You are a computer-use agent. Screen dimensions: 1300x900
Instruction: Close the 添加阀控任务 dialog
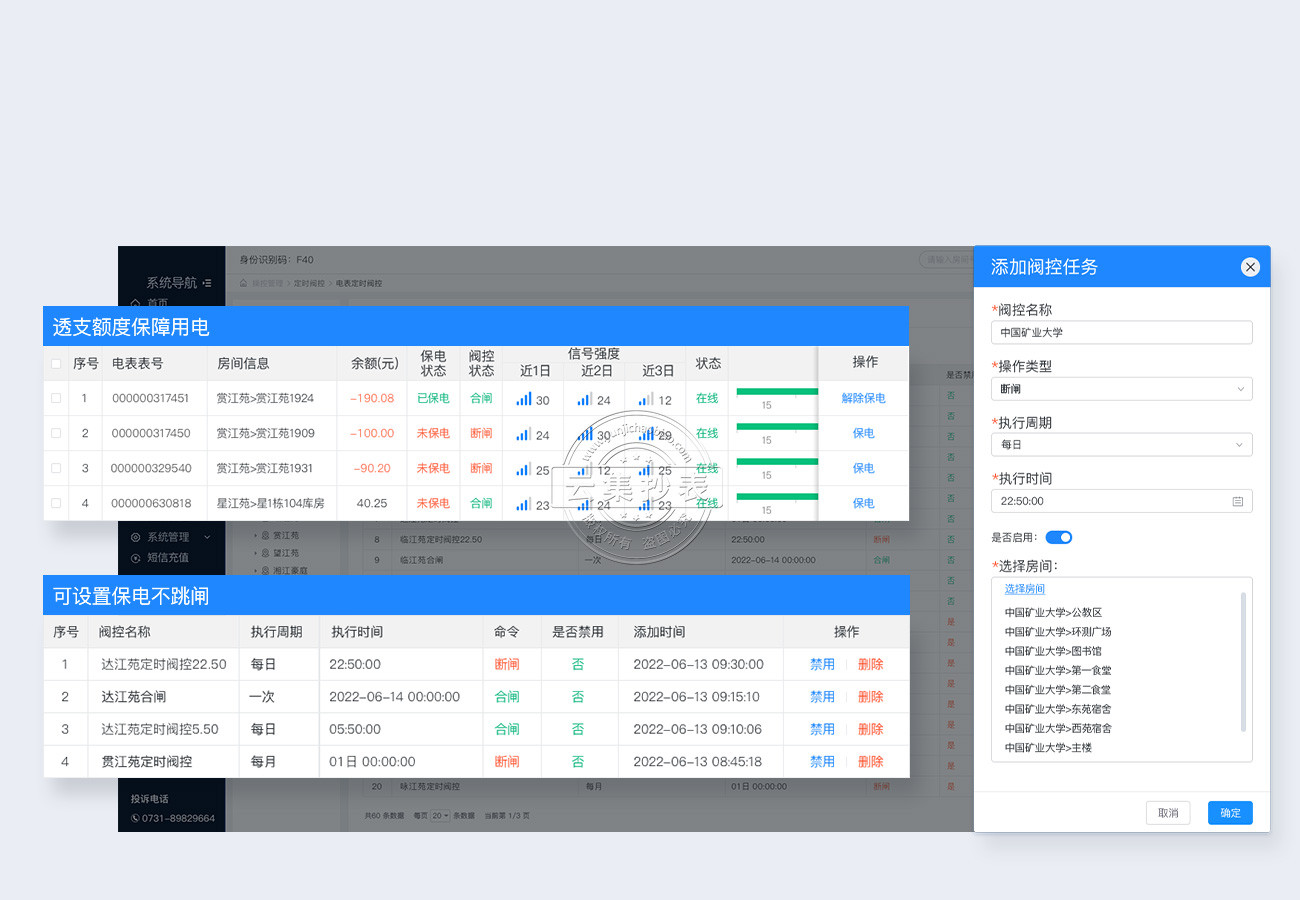pyautogui.click(x=1249, y=267)
